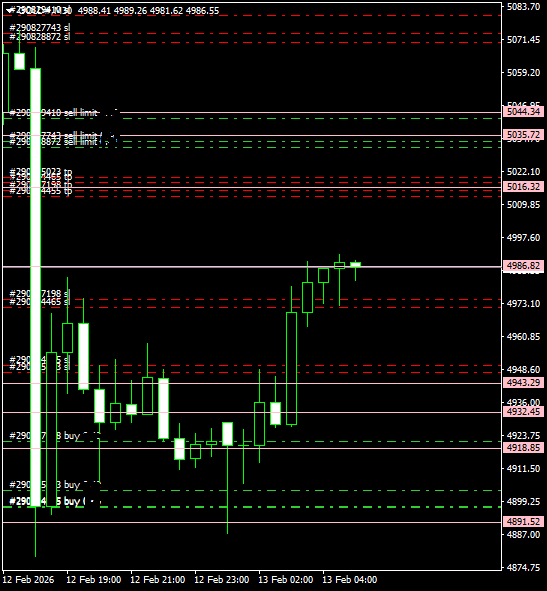Click the 12 Feb 2026 date label

pyautogui.click(x=28, y=580)
